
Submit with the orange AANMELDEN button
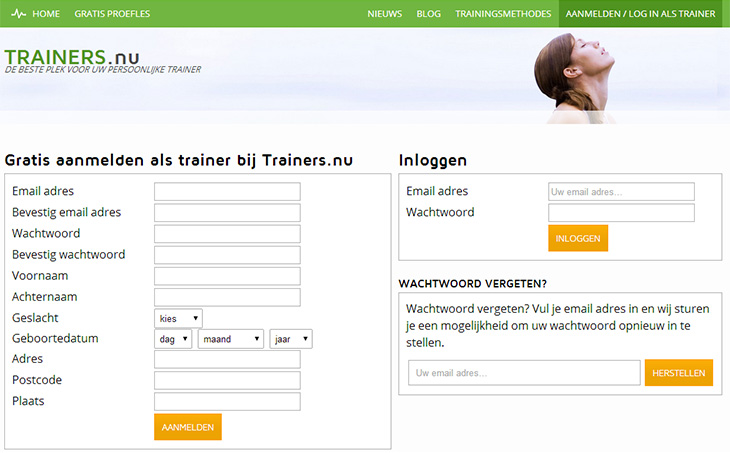[x=188, y=427]
